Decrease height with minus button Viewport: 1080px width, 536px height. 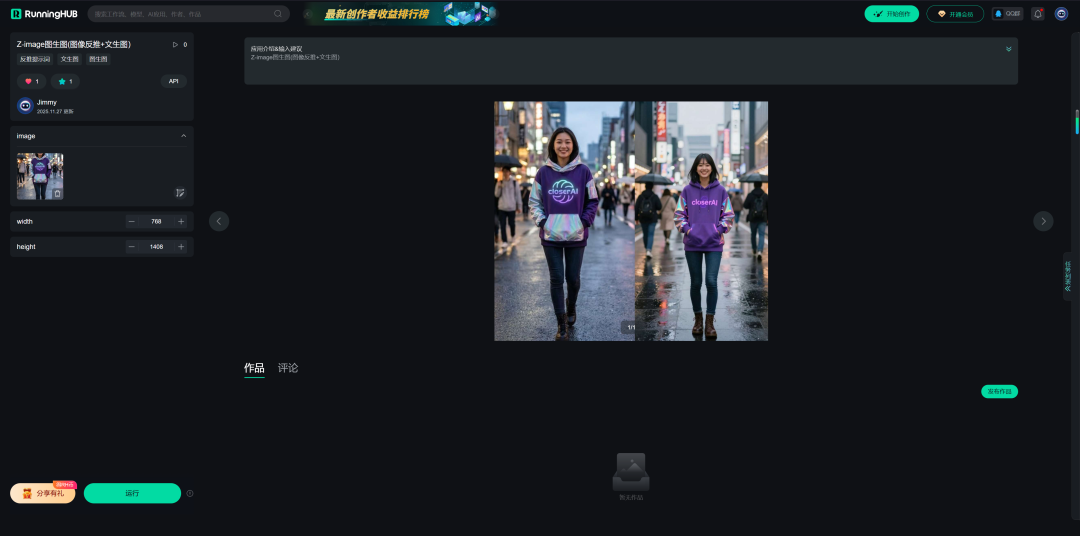pyautogui.click(x=132, y=247)
